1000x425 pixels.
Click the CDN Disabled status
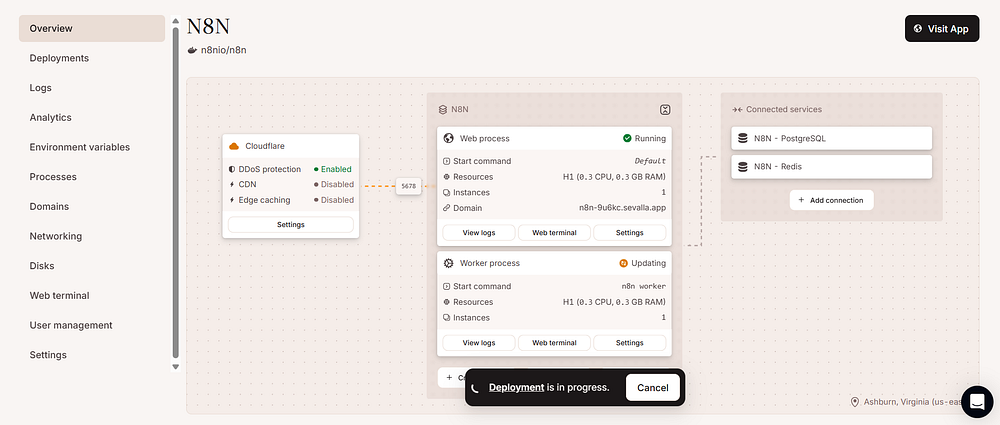(x=333, y=184)
